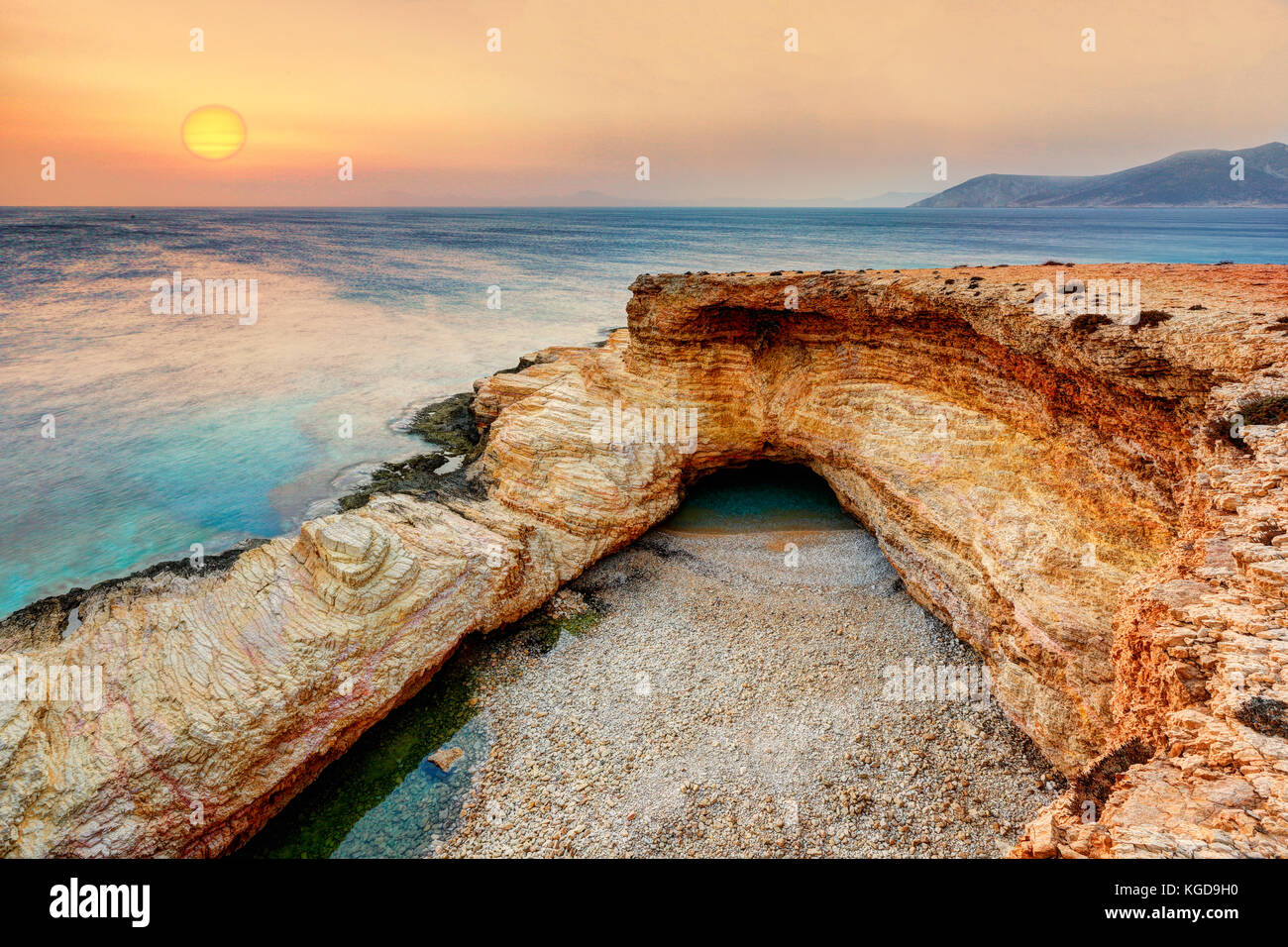Click the alamy logo in the black footer
The width and height of the screenshot is (1288, 947).
100,902
